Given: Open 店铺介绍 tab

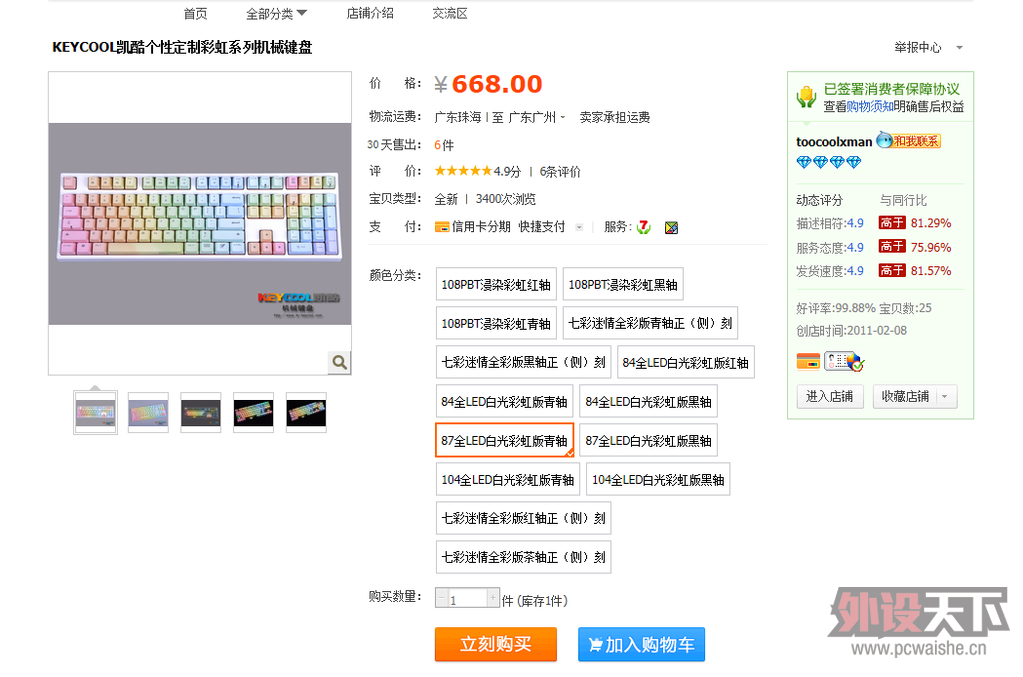Looking at the screenshot, I should pos(370,13).
